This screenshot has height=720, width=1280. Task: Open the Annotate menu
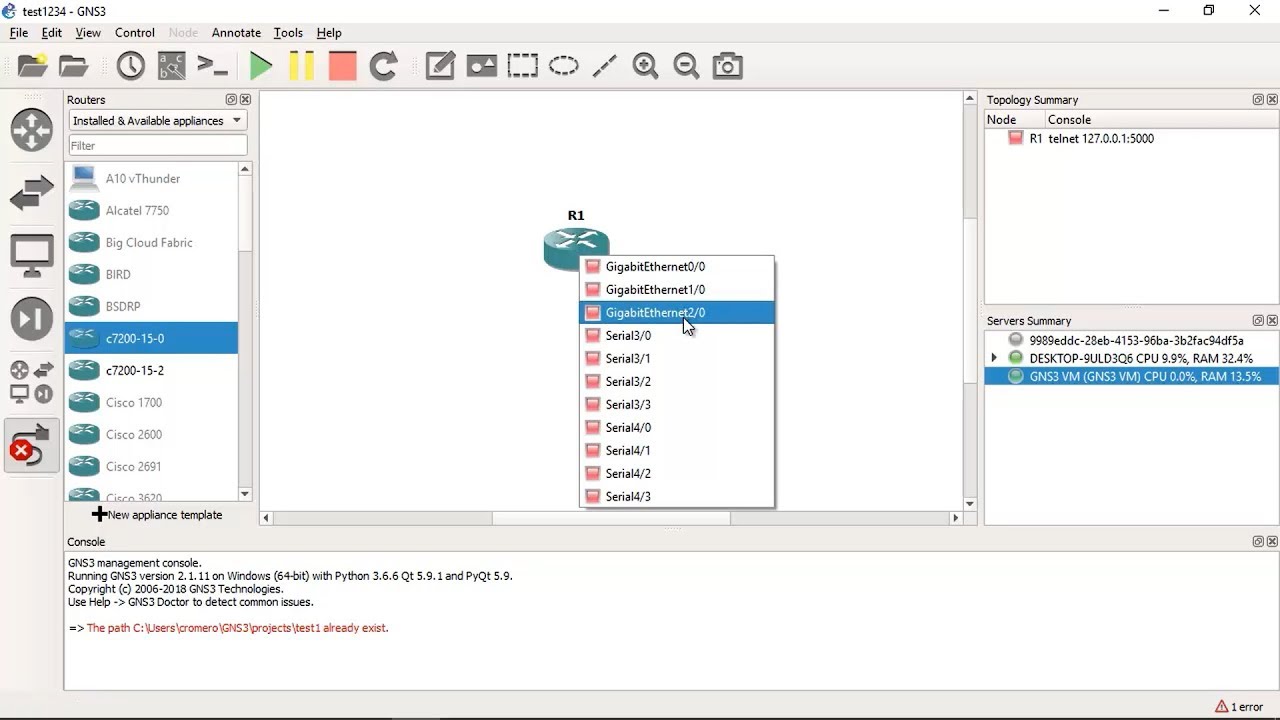pyautogui.click(x=236, y=33)
